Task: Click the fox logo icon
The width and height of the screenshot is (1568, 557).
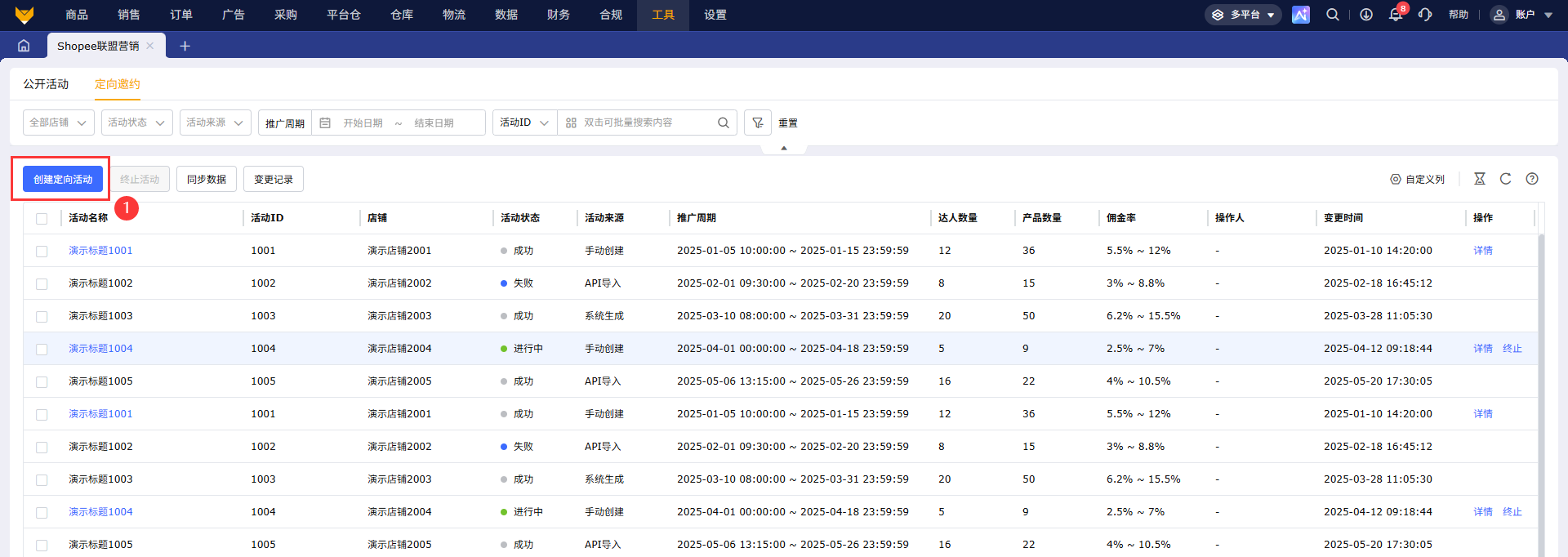Action: tap(24, 15)
